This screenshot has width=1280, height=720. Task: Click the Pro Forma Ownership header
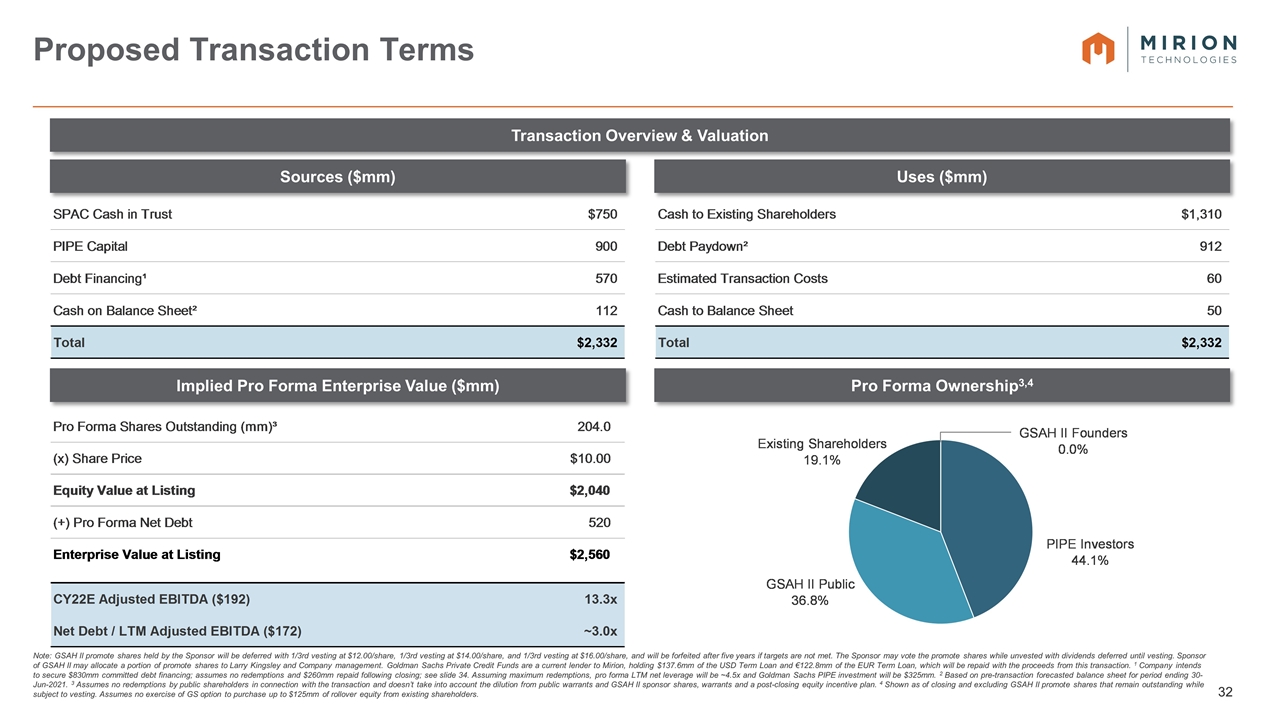[x=941, y=386]
